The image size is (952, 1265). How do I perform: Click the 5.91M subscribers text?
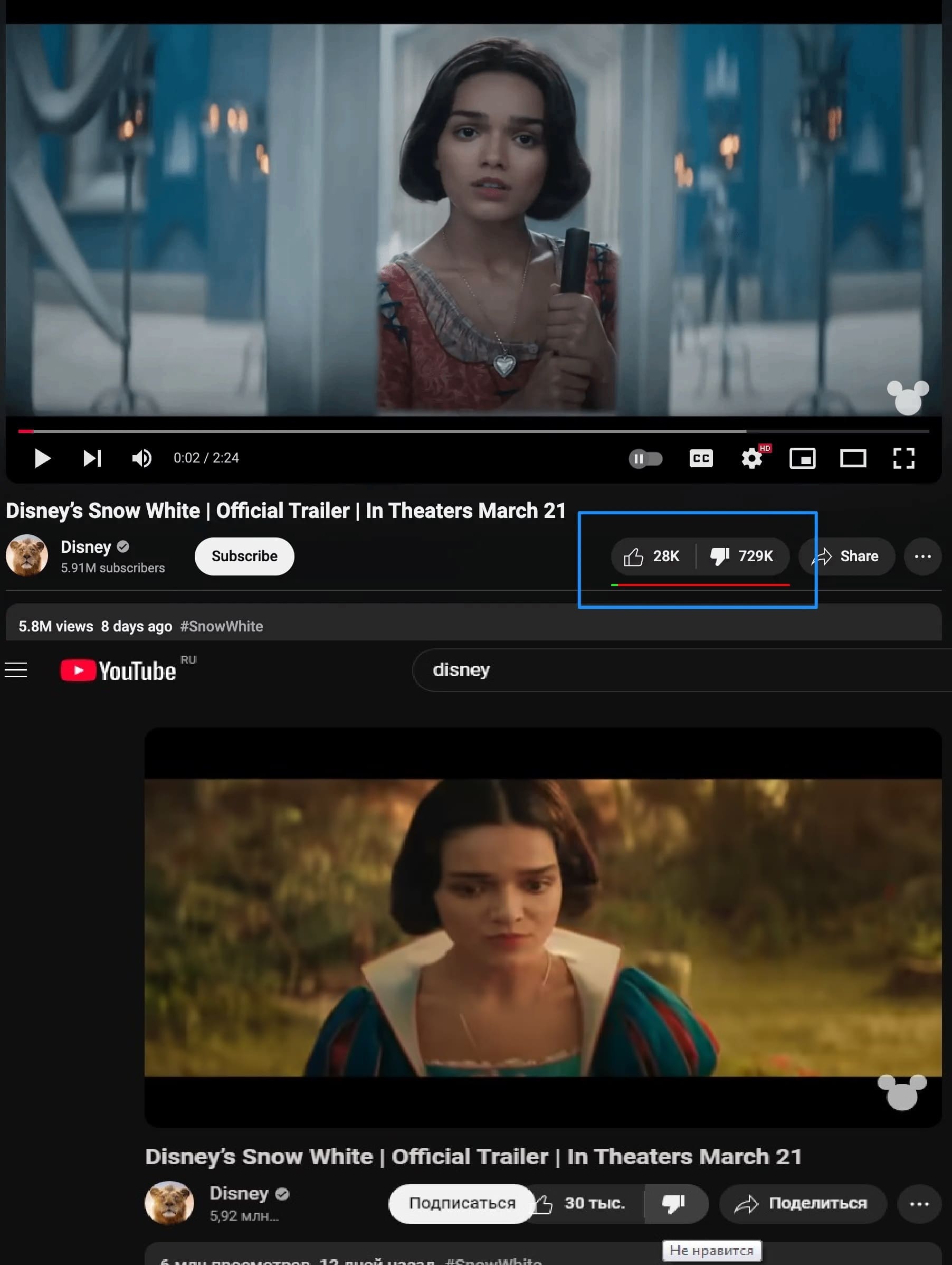click(x=112, y=568)
